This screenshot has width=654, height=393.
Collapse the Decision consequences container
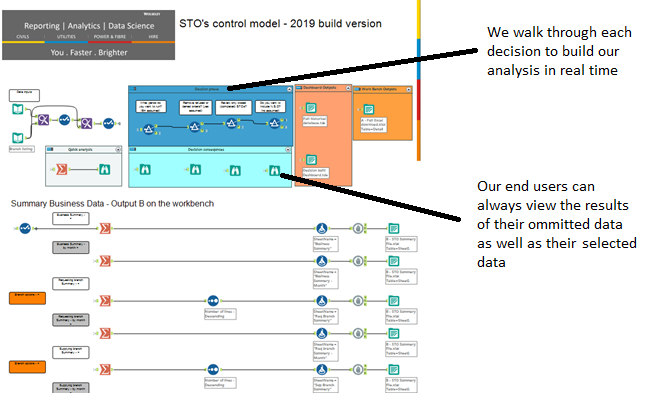pyautogui.click(x=288, y=149)
